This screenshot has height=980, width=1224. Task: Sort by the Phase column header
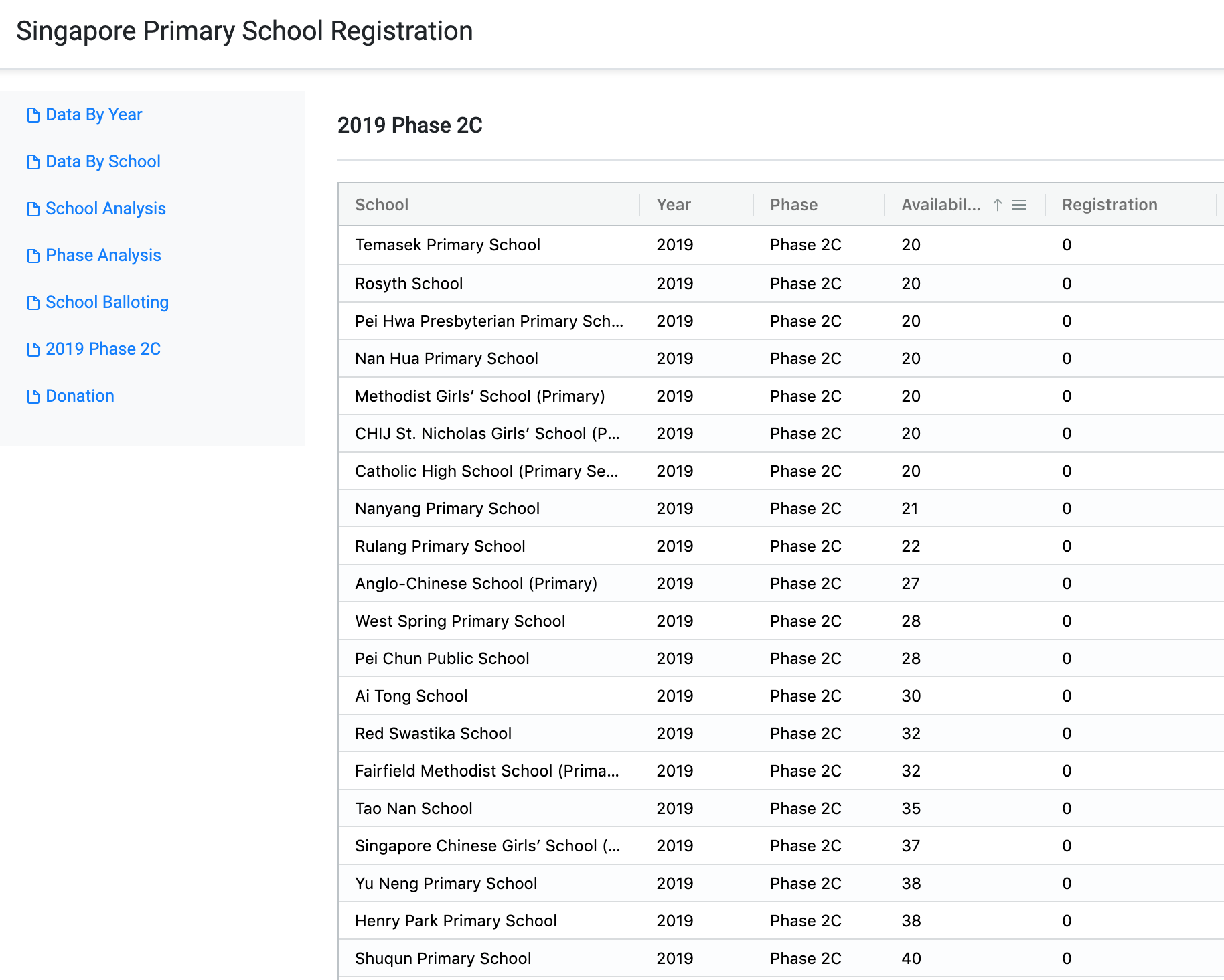[x=793, y=205]
